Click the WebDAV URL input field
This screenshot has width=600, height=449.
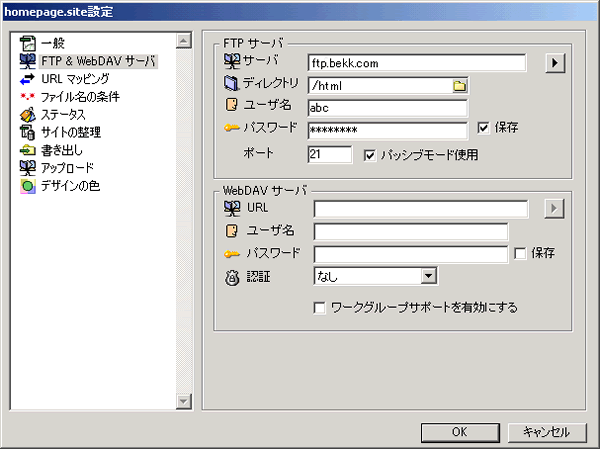click(421, 209)
